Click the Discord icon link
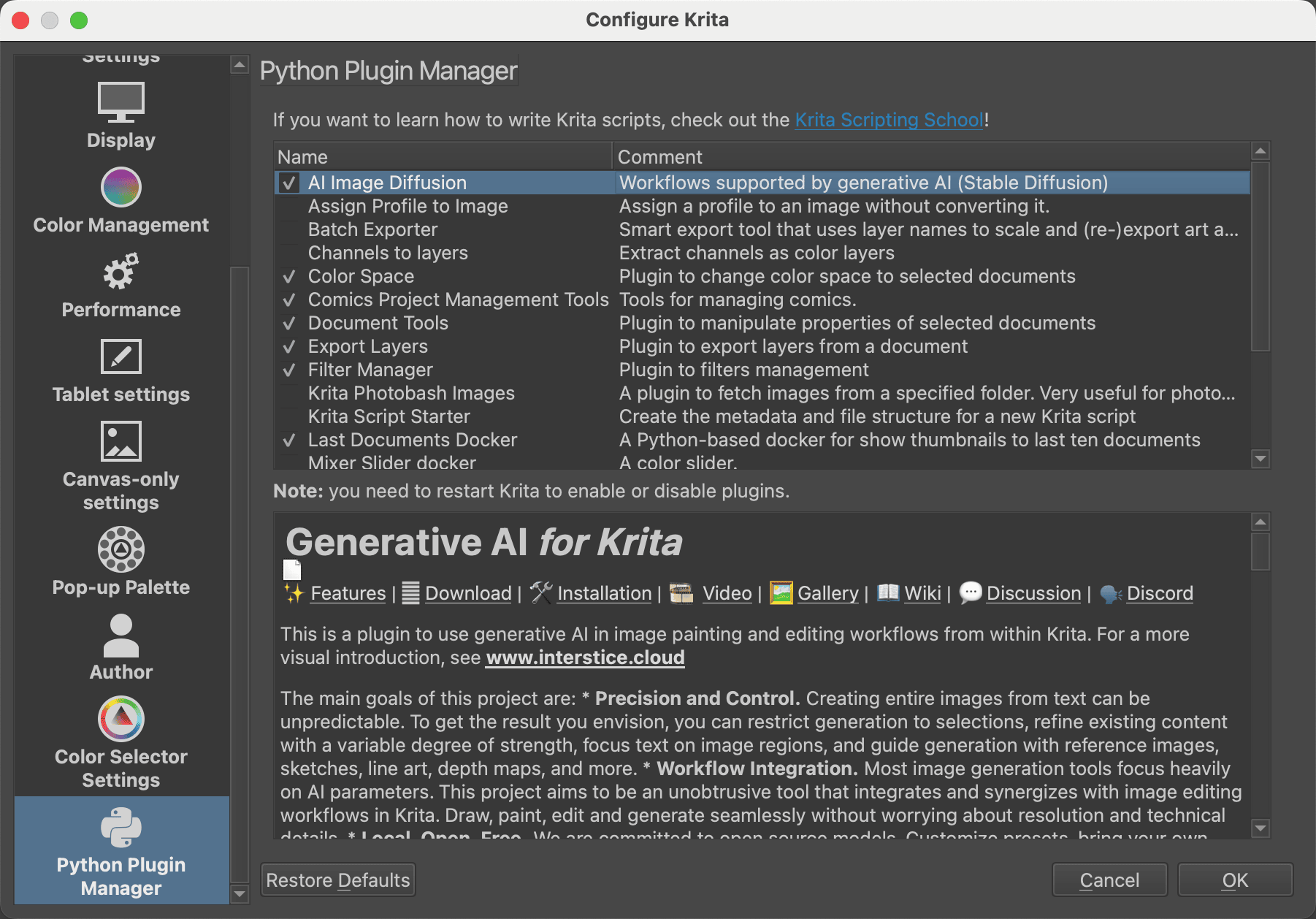The height and width of the screenshot is (919, 1316). (1109, 593)
